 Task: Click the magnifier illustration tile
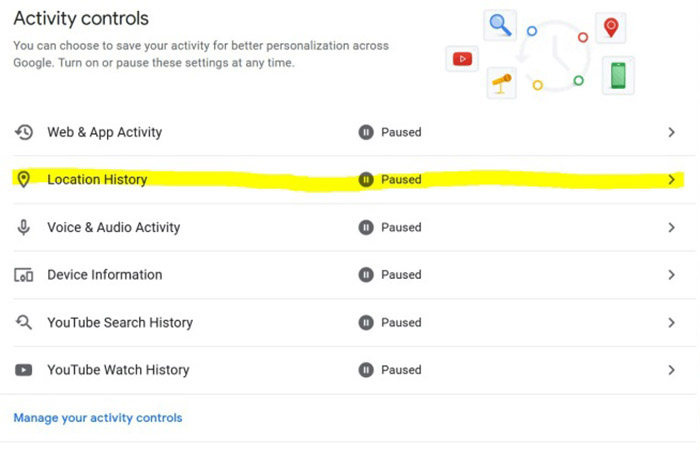pos(500,24)
